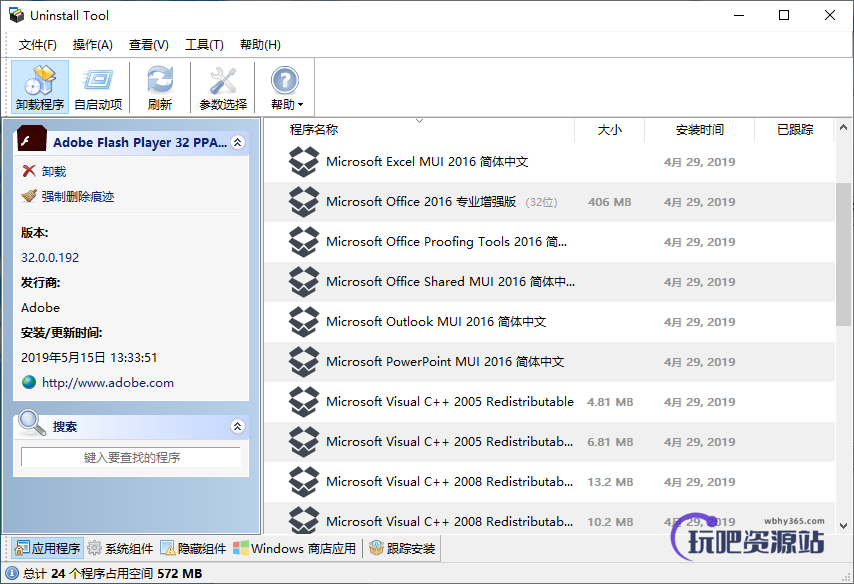Sort by the 已跟踪 column header
The width and height of the screenshot is (854, 584).
click(x=795, y=130)
